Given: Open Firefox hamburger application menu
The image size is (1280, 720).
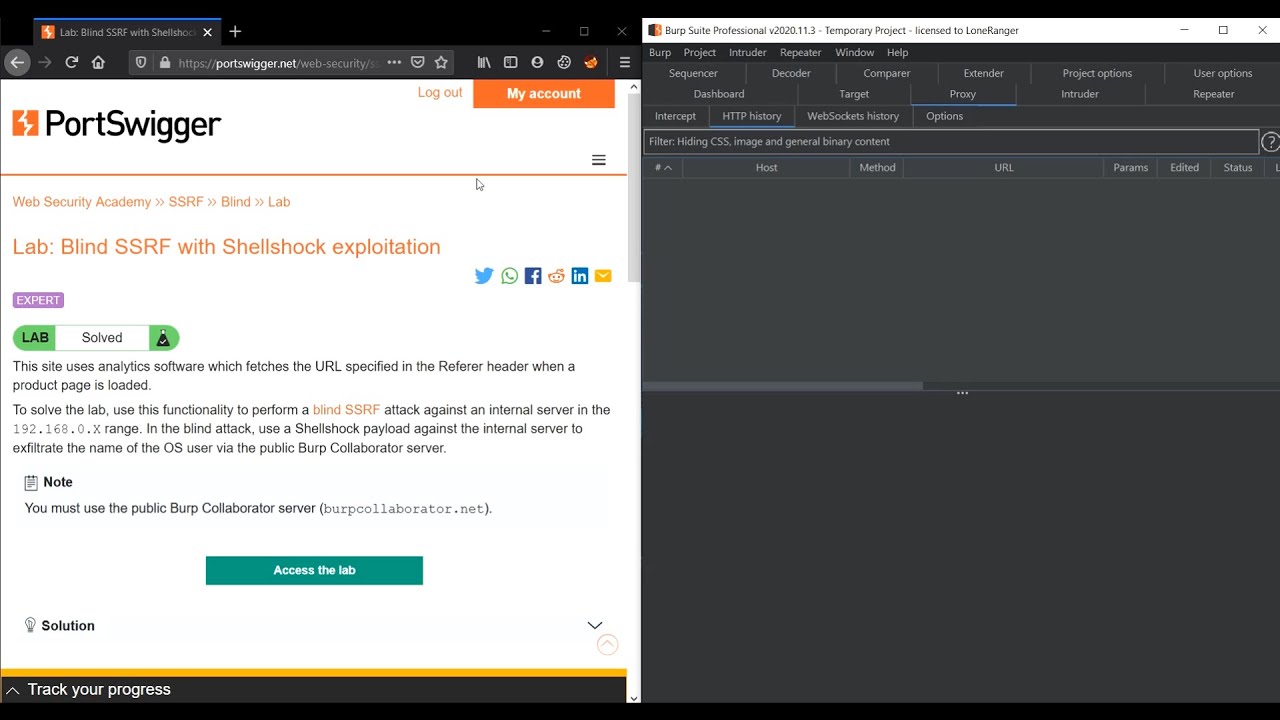Looking at the screenshot, I should [625, 62].
